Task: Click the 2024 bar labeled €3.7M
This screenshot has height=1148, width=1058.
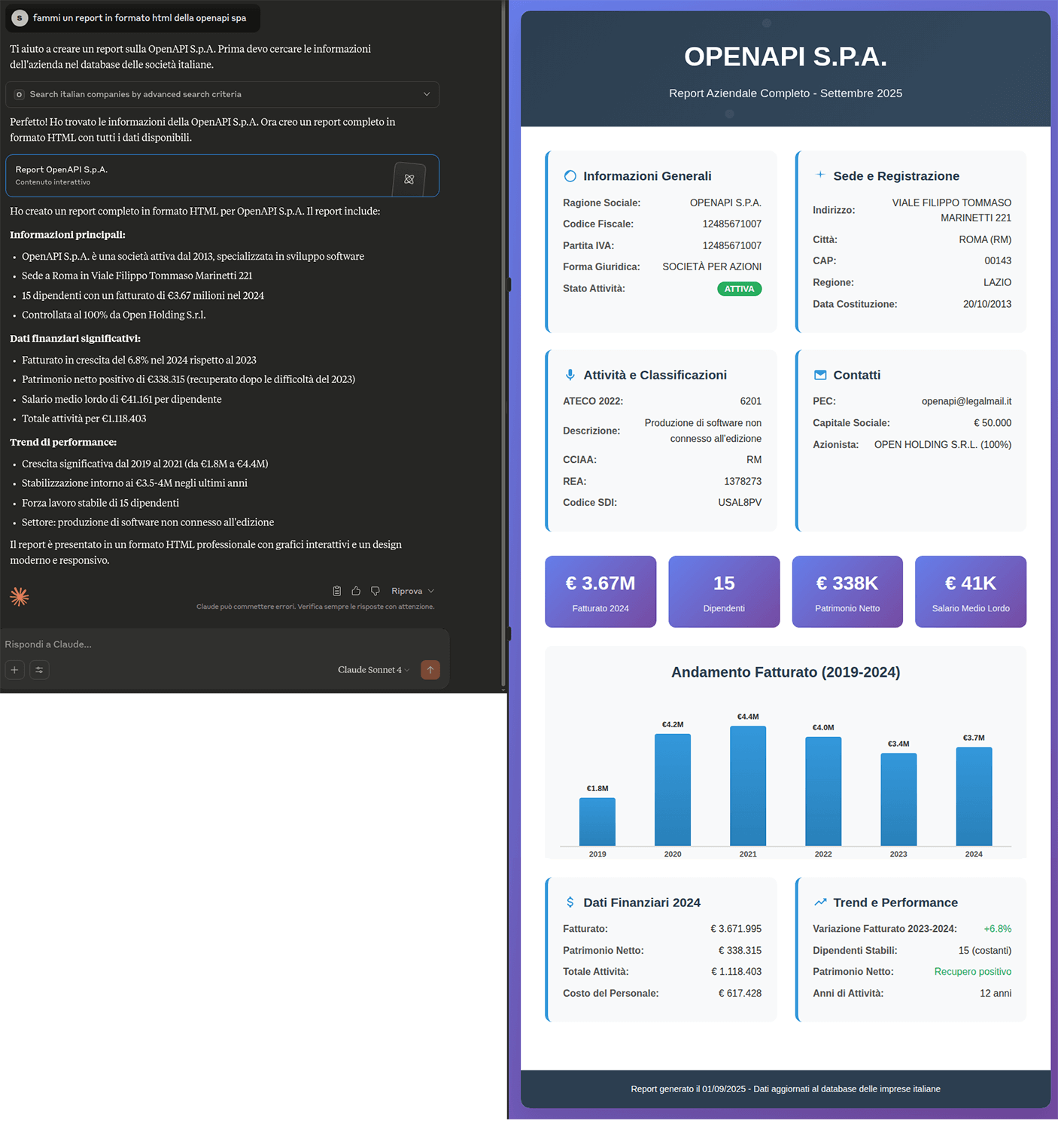Action: pyautogui.click(x=974, y=796)
